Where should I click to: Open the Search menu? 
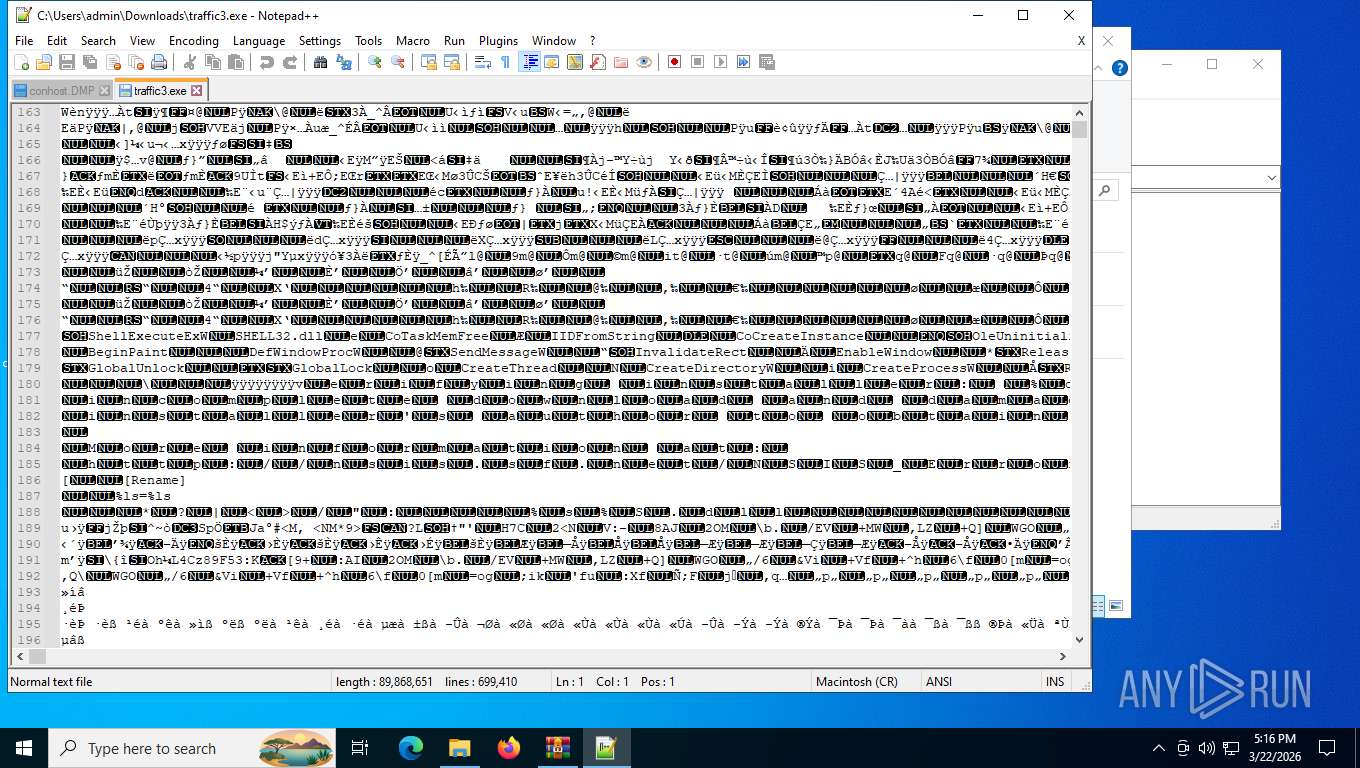(x=98, y=41)
